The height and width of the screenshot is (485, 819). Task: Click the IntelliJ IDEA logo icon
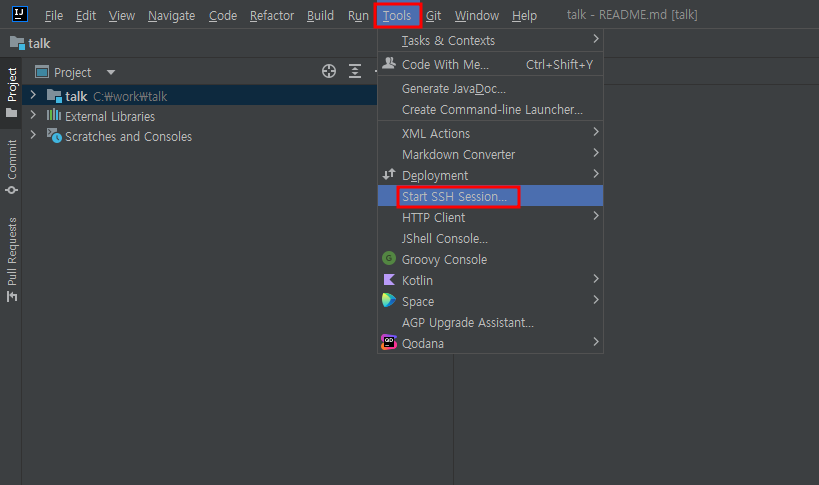pyautogui.click(x=20, y=14)
